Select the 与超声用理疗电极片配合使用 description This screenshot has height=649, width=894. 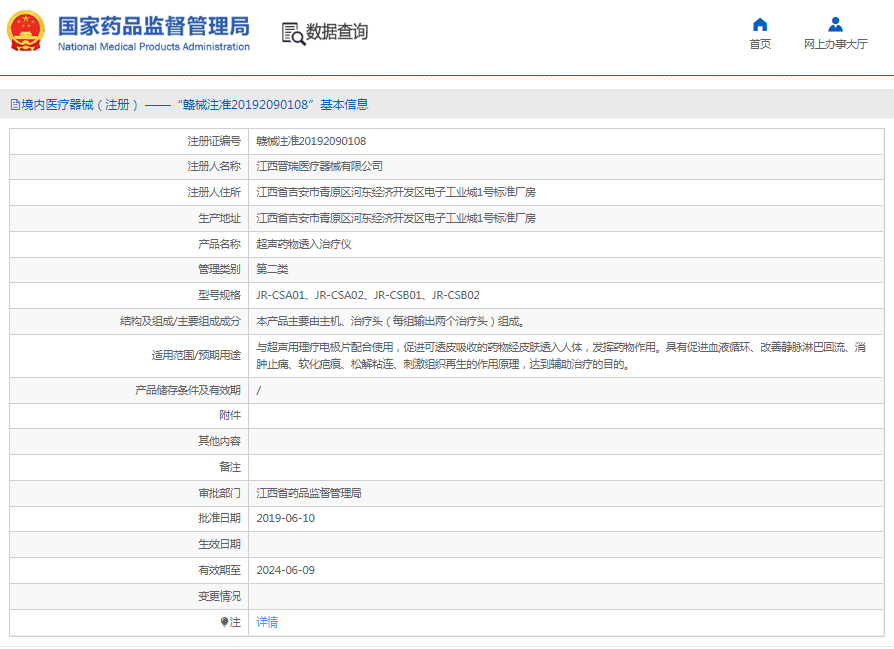point(561,355)
